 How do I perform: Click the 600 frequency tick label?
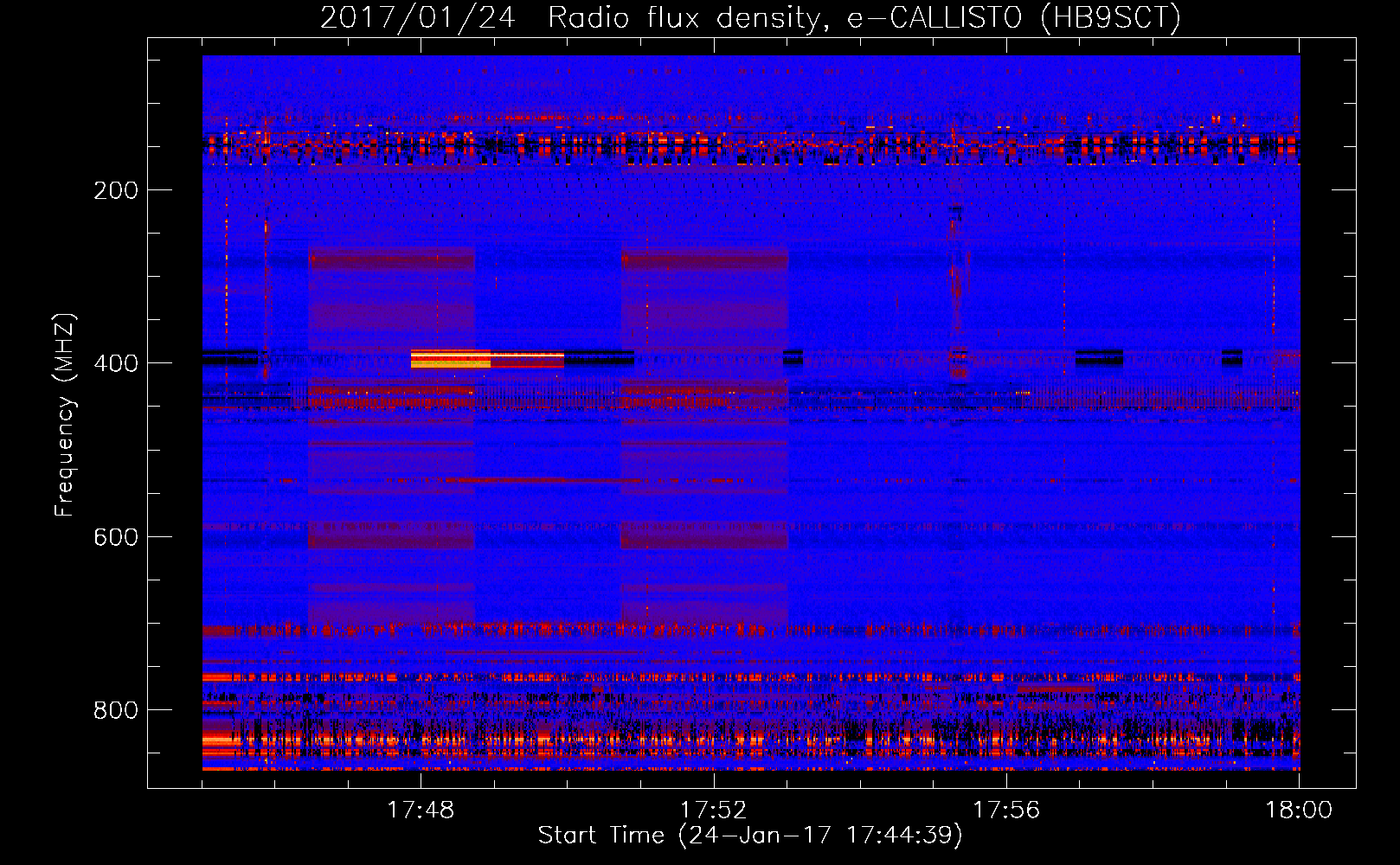coord(116,537)
